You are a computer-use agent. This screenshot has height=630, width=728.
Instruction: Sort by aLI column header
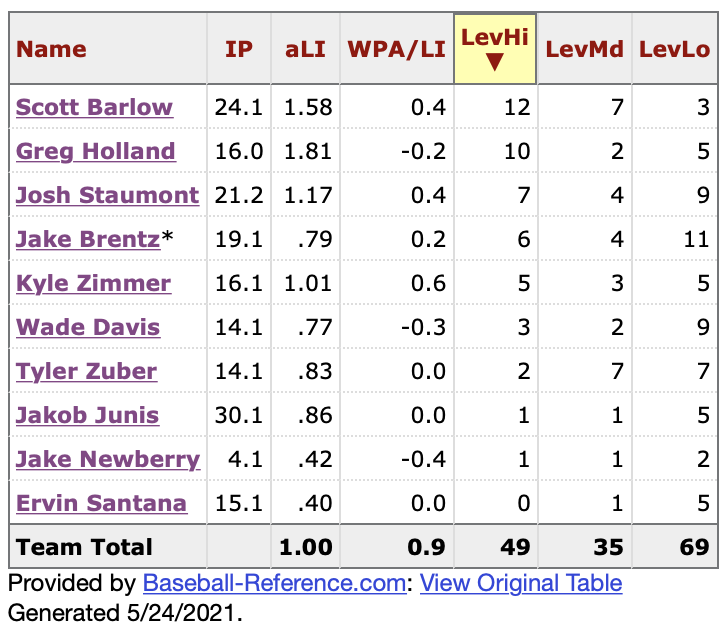coord(304,49)
